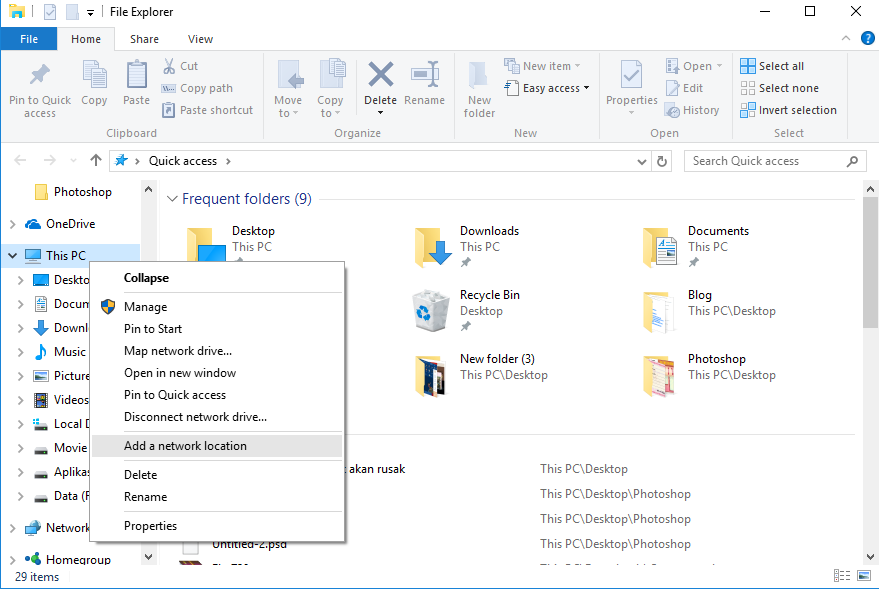The height and width of the screenshot is (589, 879).
Task: Click the Paste shortcut icon
Action: point(169,110)
